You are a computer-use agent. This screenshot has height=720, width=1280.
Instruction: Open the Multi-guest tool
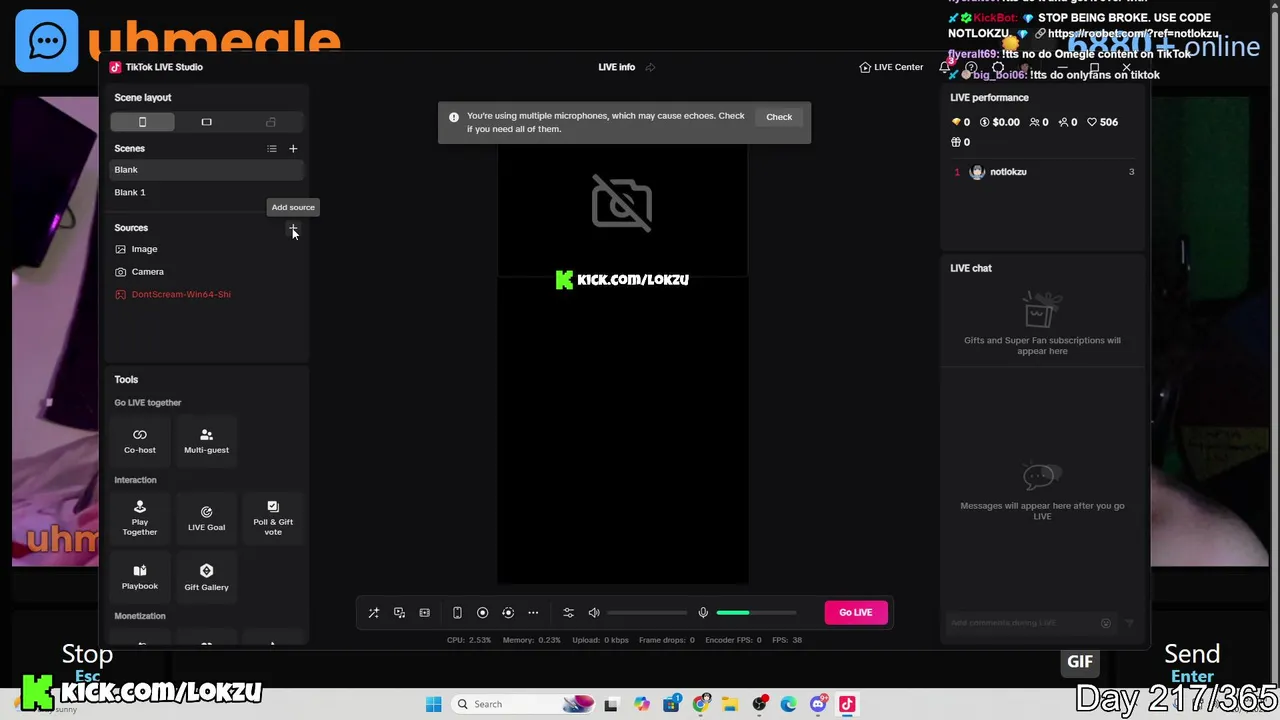click(206, 441)
